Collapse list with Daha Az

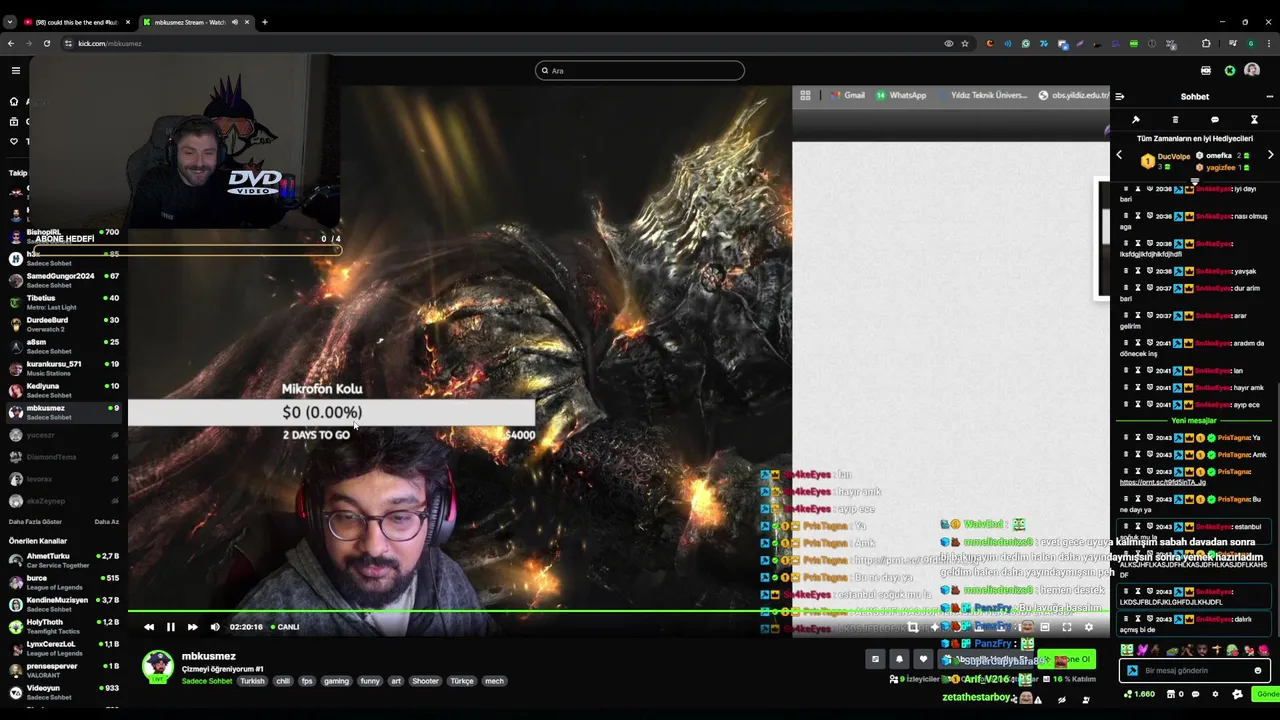[106, 522]
